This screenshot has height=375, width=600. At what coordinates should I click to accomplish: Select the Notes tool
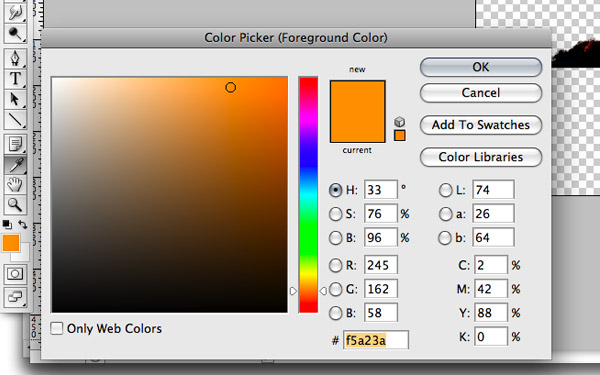point(15,144)
